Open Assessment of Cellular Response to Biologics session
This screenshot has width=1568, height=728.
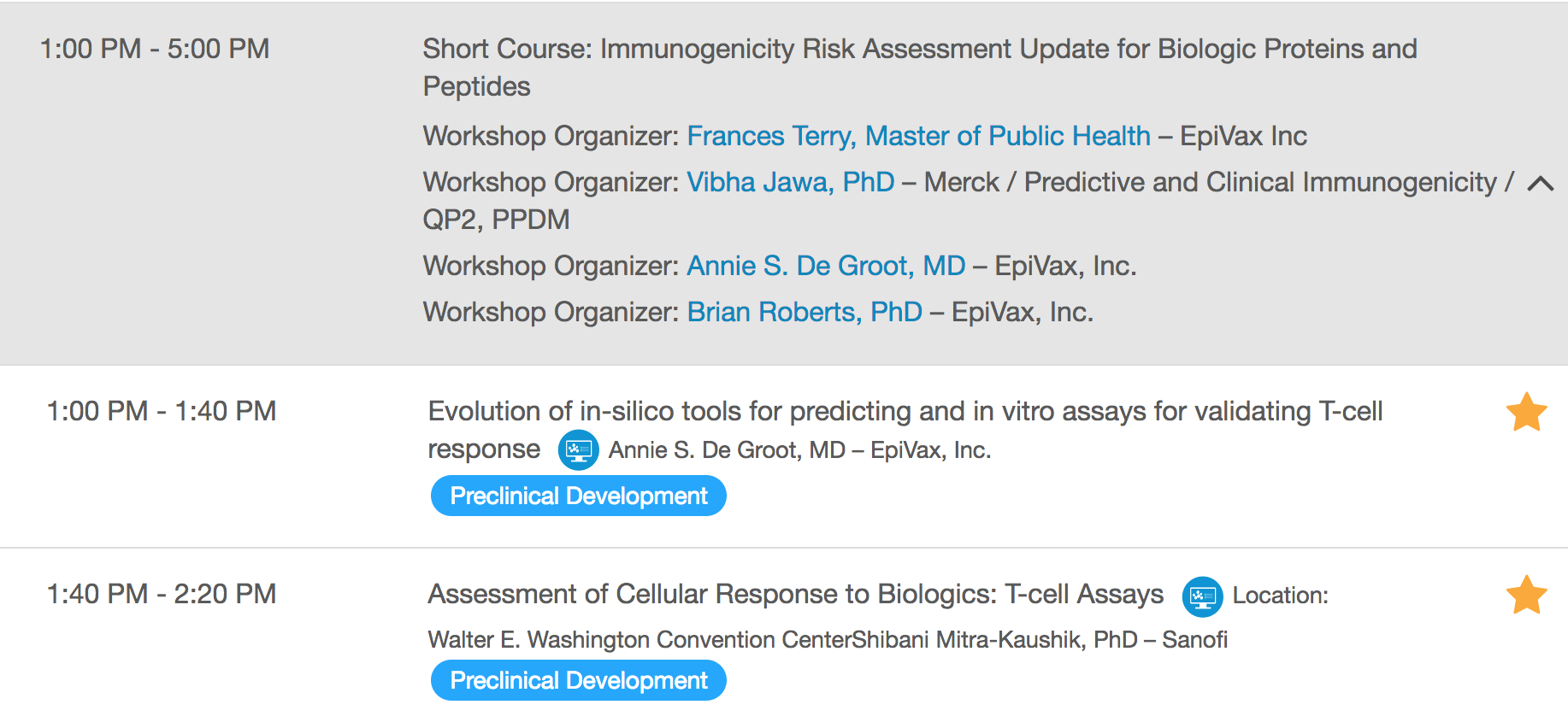[x=795, y=594]
